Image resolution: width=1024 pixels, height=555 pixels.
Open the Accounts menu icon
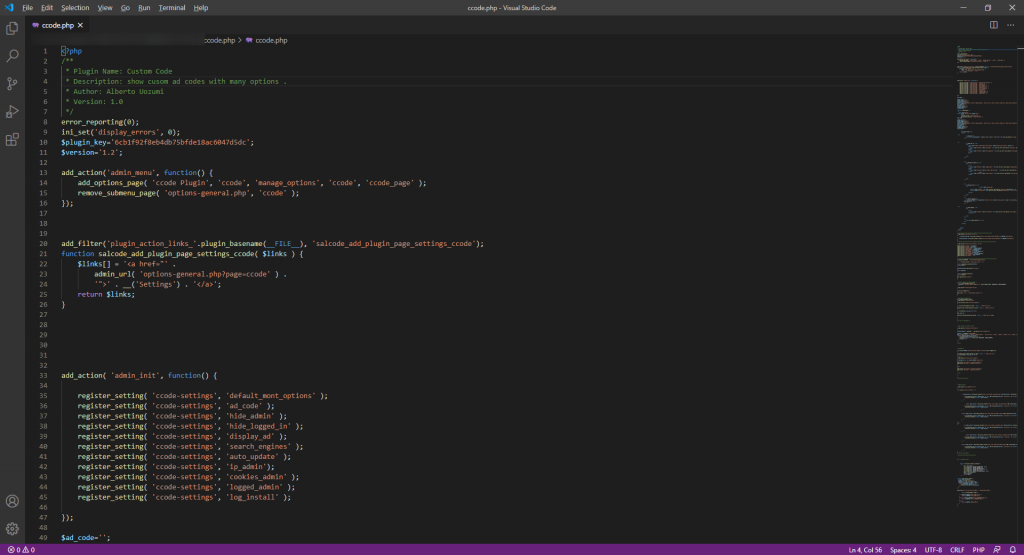[x=12, y=501]
